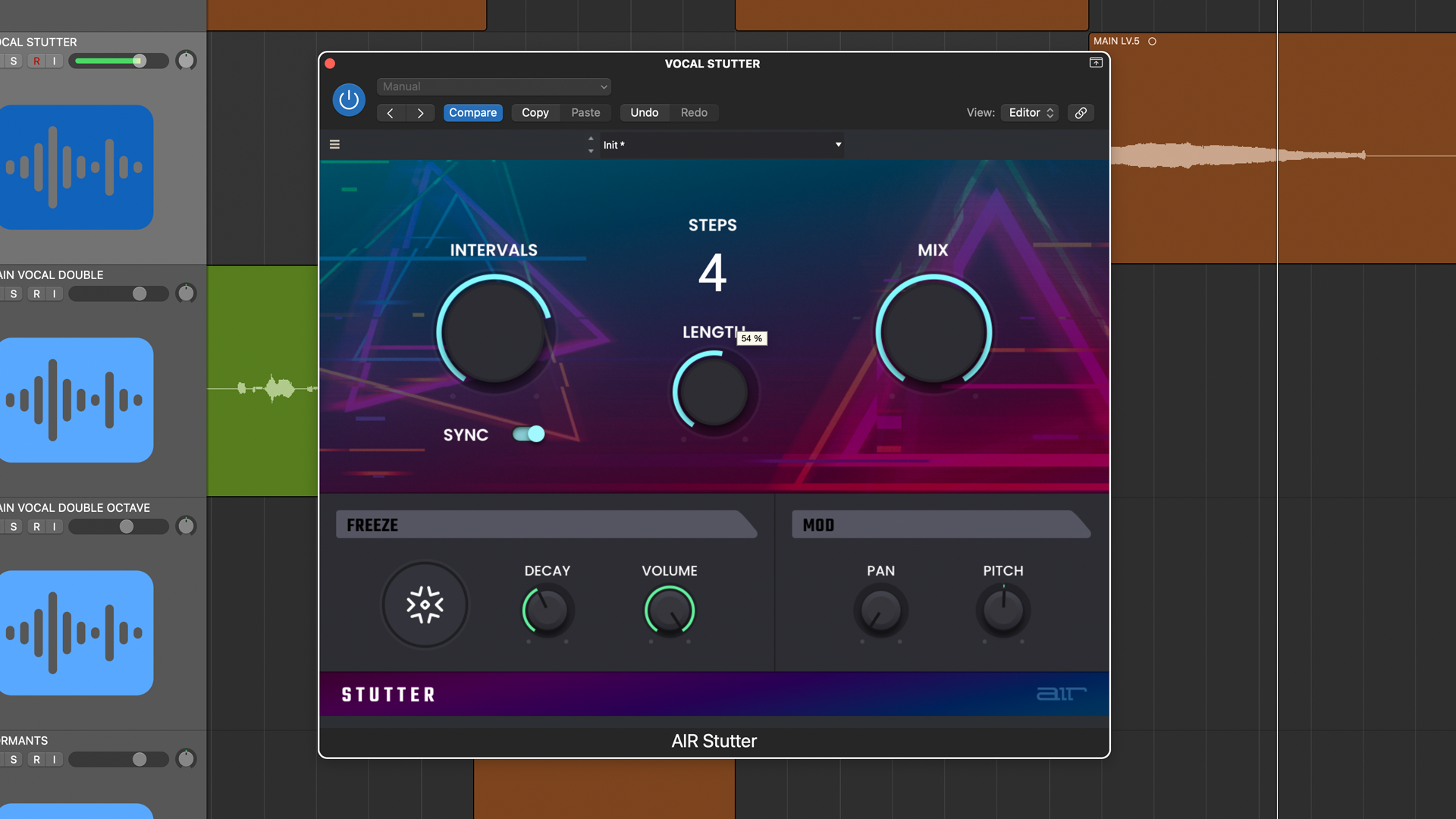The height and width of the screenshot is (819, 1456).
Task: Enable input monitoring on Vocal Stutter track
Action: [x=55, y=61]
